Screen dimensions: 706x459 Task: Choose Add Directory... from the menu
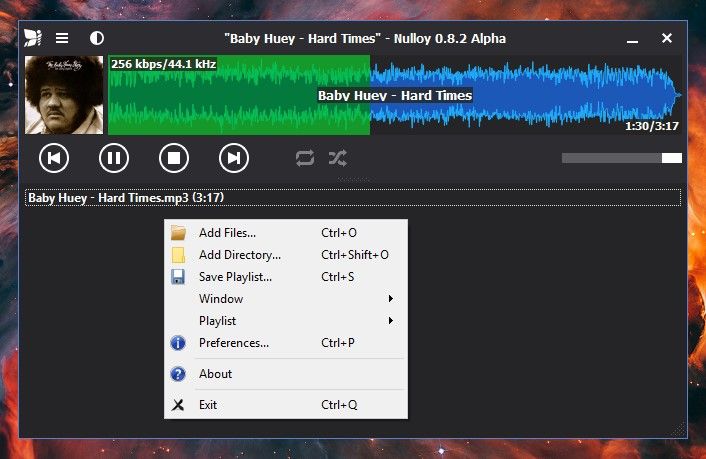click(239, 255)
